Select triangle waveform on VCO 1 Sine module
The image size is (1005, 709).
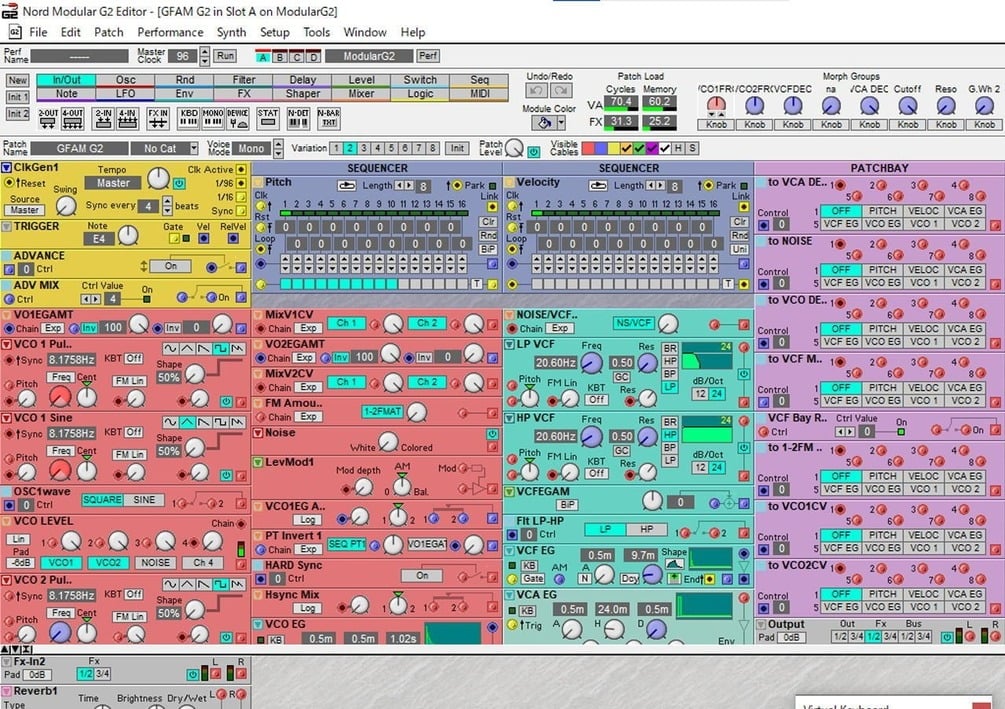pos(187,422)
